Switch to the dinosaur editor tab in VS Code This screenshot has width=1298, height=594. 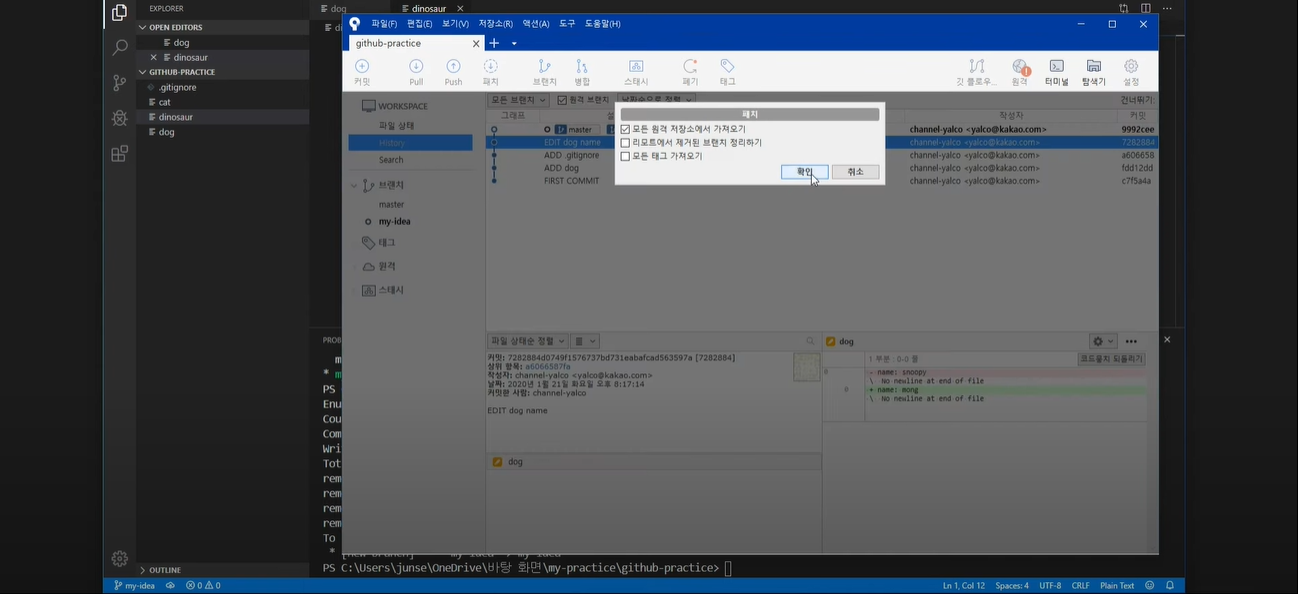coord(430,9)
